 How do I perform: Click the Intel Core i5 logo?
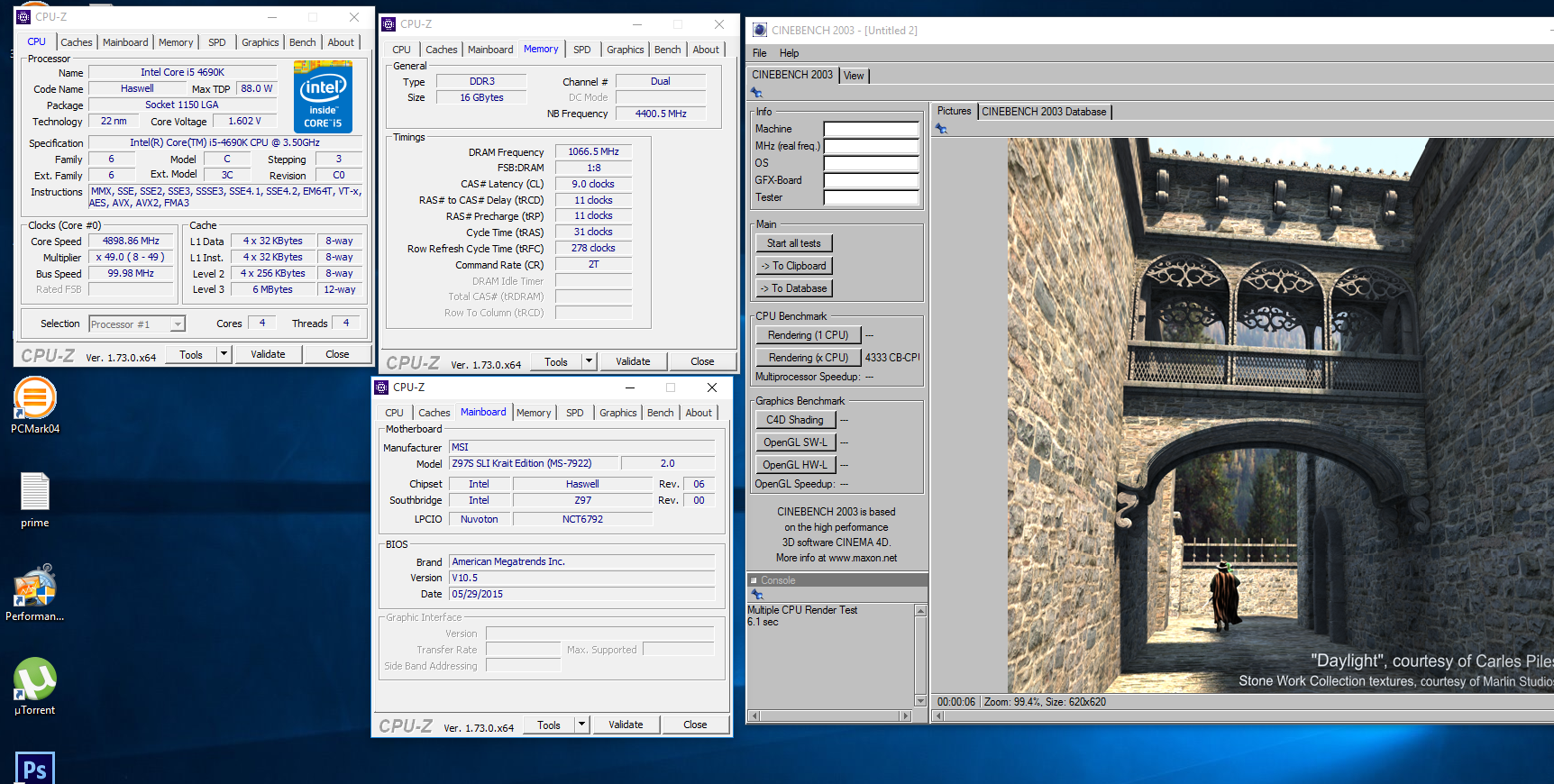click(323, 97)
